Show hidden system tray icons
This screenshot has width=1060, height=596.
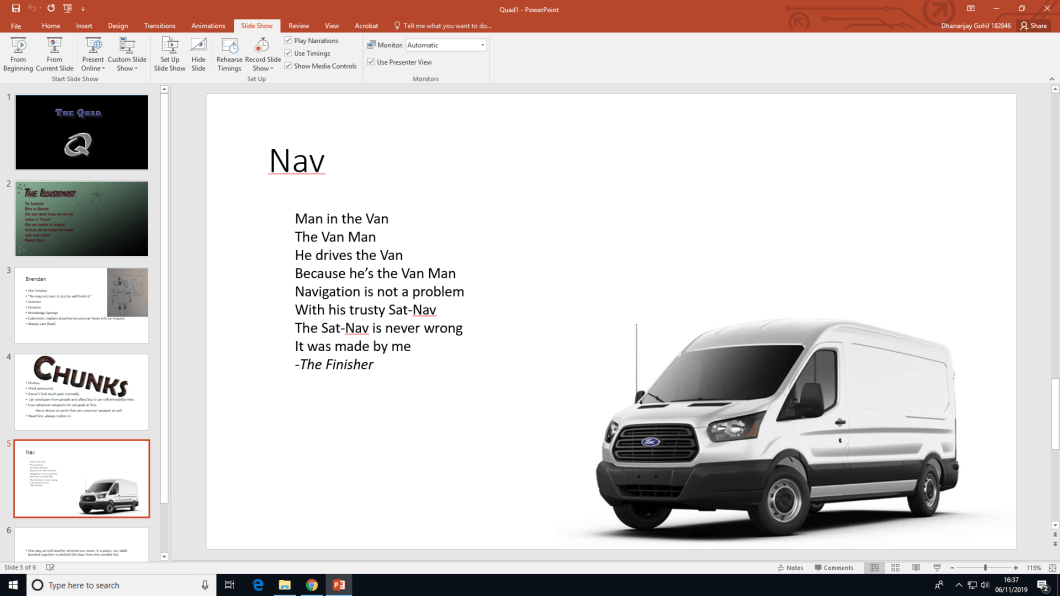(x=958, y=585)
